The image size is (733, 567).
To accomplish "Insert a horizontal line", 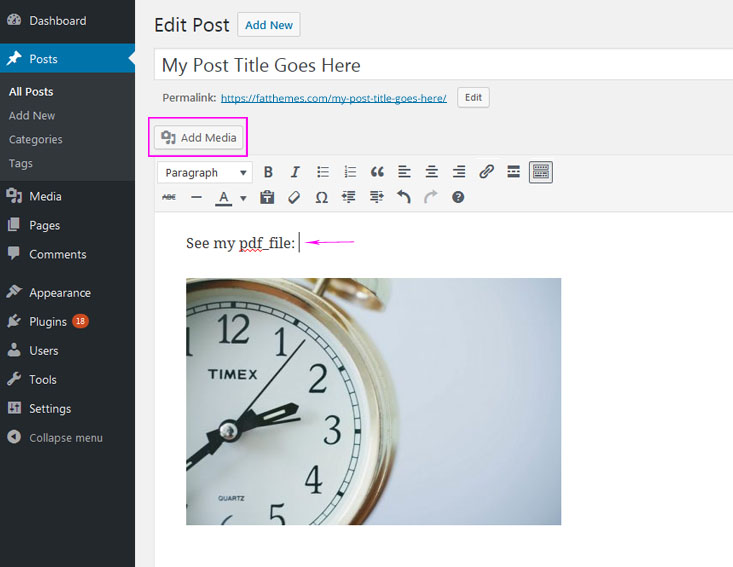I will [196, 197].
